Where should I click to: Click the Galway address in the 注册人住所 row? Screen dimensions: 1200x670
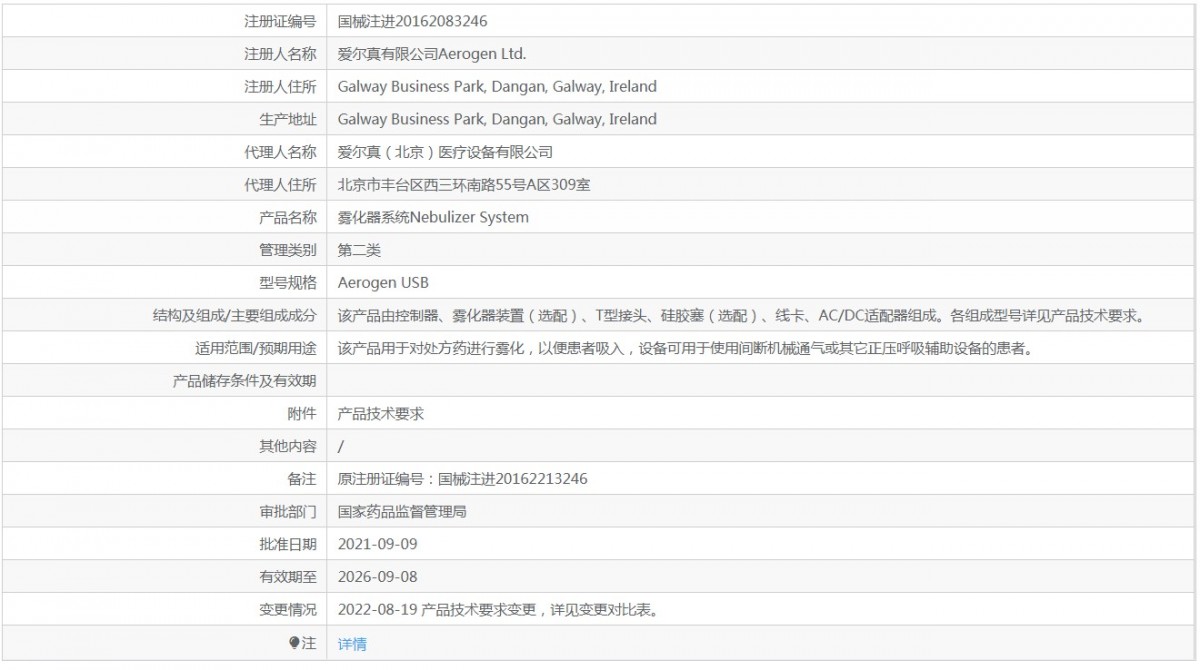[x=497, y=87]
